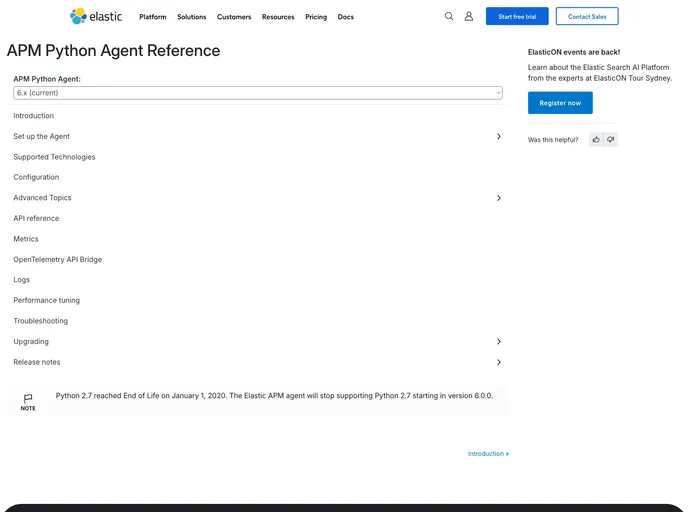Open the Performance tuning page
Screen dimensions: 688x512
coord(47,301)
